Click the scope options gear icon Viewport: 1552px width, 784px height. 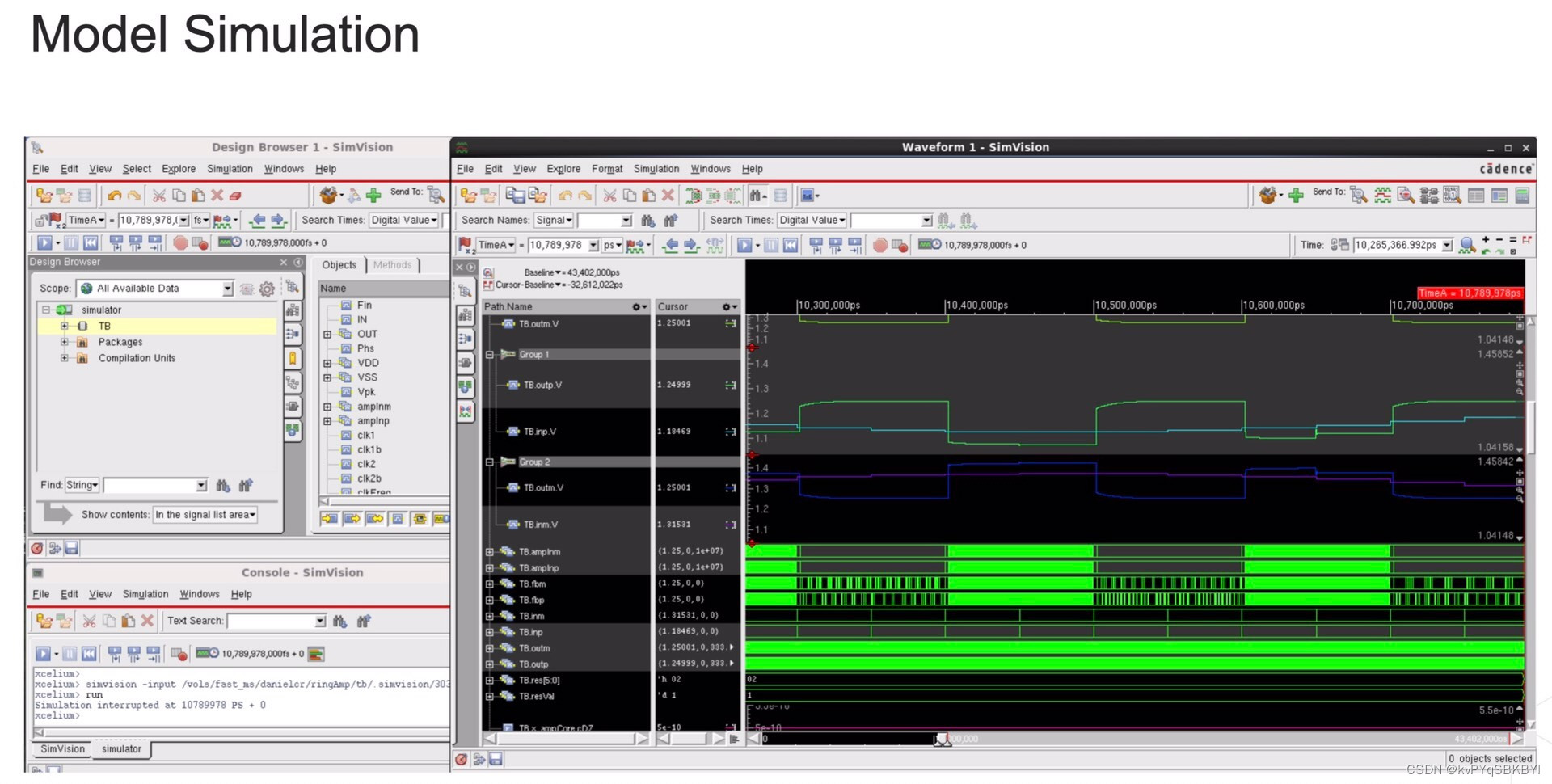click(x=267, y=289)
